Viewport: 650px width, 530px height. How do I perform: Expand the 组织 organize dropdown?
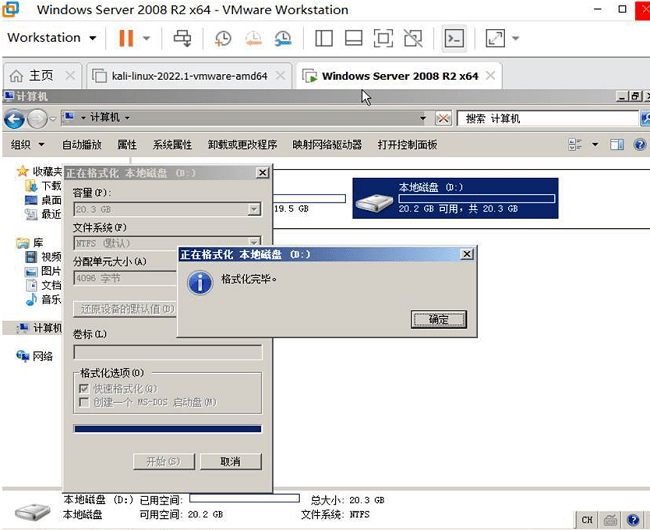coord(25,144)
